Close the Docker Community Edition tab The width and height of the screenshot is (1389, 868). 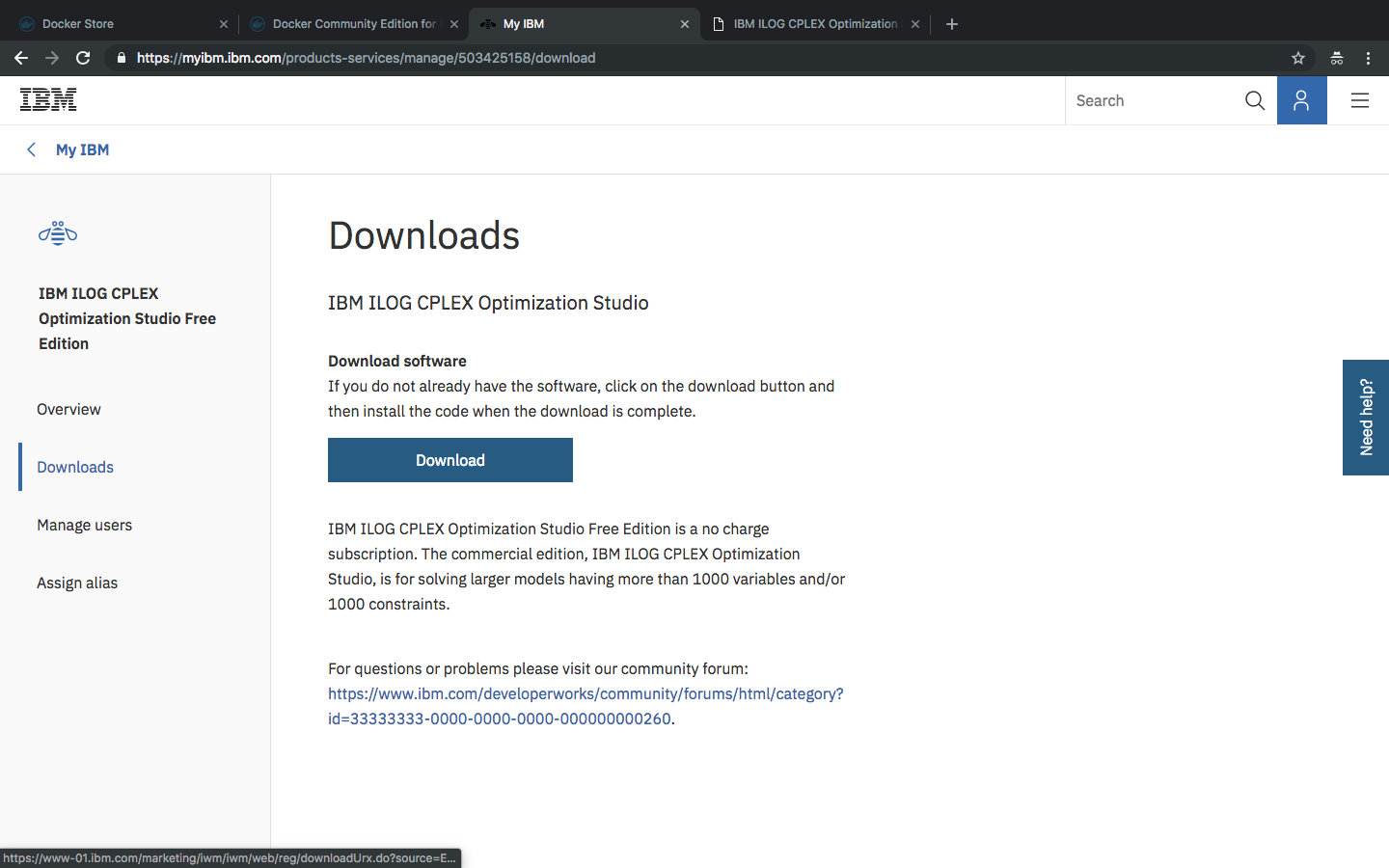(x=454, y=24)
